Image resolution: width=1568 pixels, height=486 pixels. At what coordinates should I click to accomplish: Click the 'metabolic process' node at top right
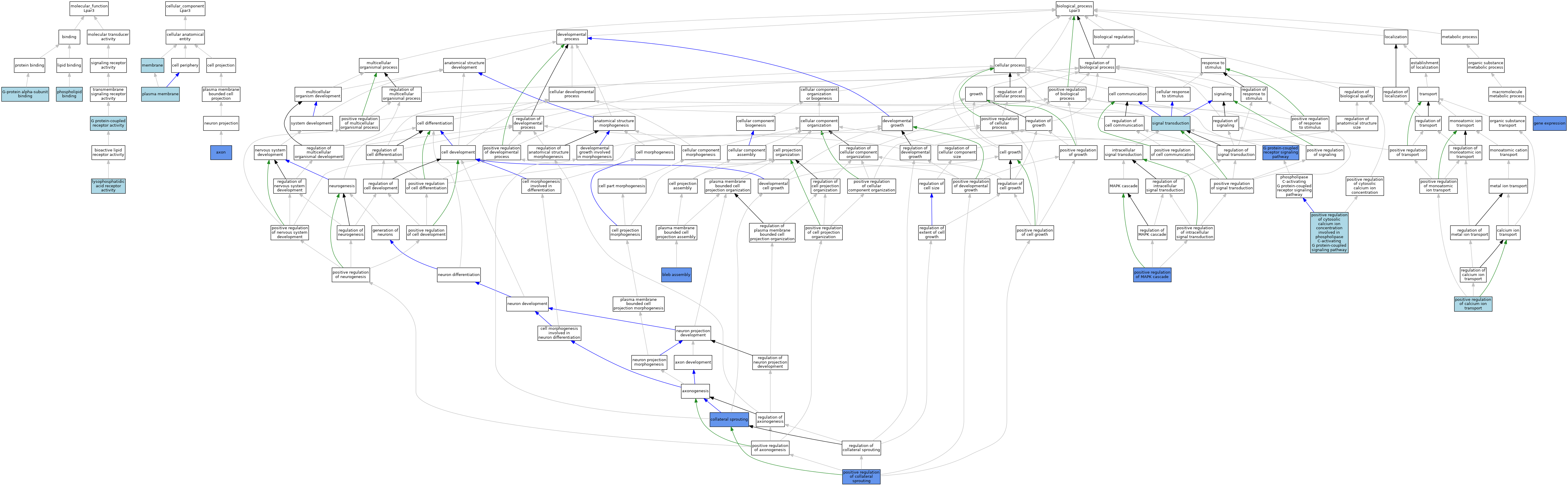(x=1460, y=37)
